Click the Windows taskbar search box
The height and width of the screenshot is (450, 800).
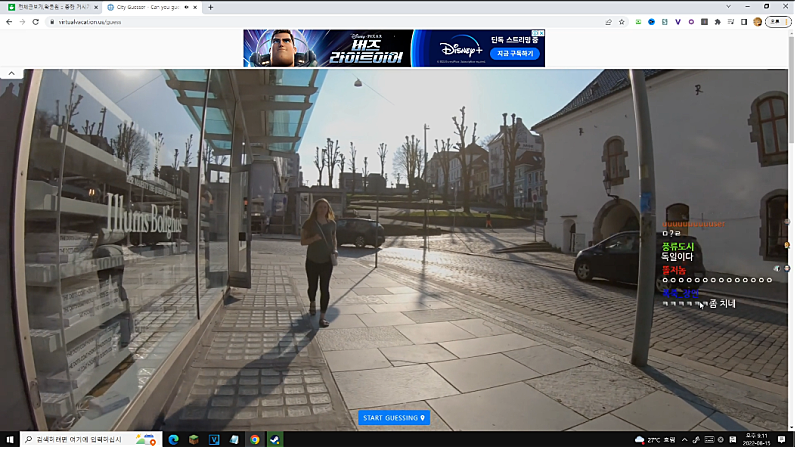pos(75,439)
